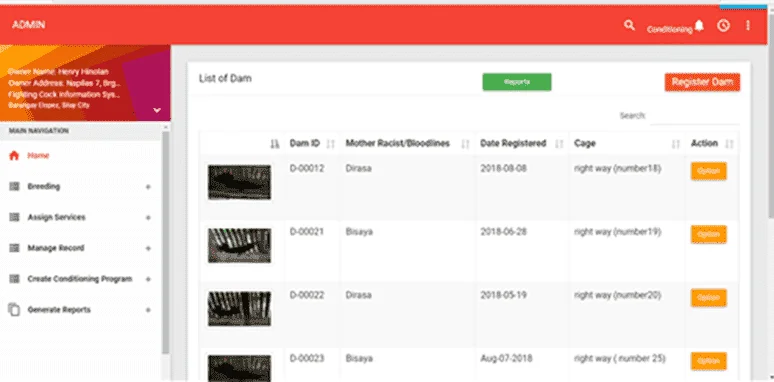Click the Home house icon
The height and width of the screenshot is (382, 774).
[x=14, y=155]
